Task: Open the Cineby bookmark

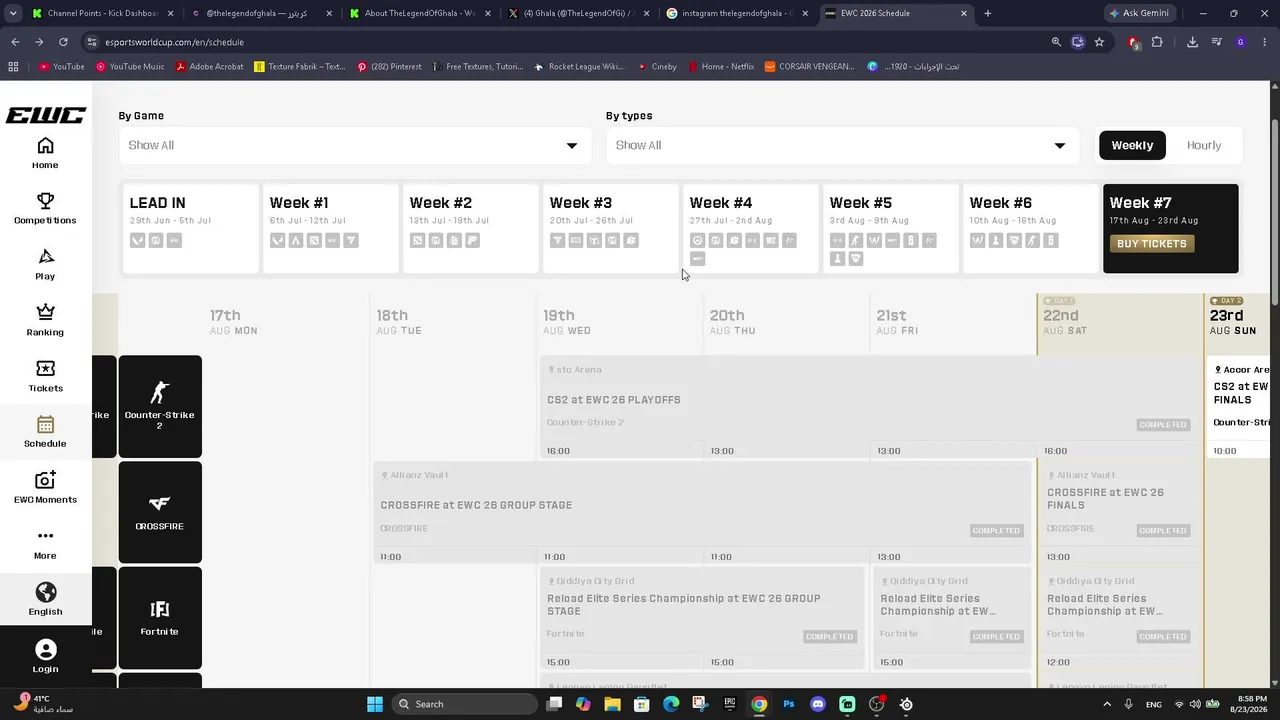Action: click(656, 66)
